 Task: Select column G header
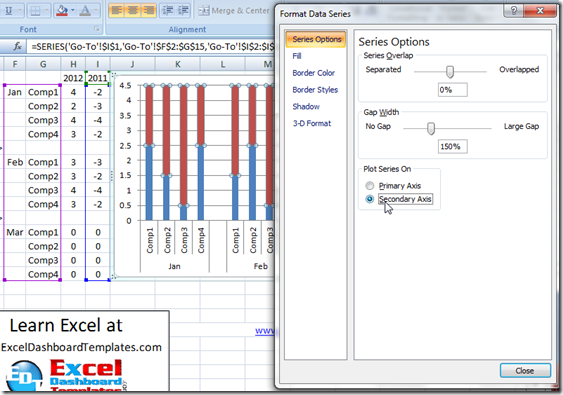tap(43, 64)
